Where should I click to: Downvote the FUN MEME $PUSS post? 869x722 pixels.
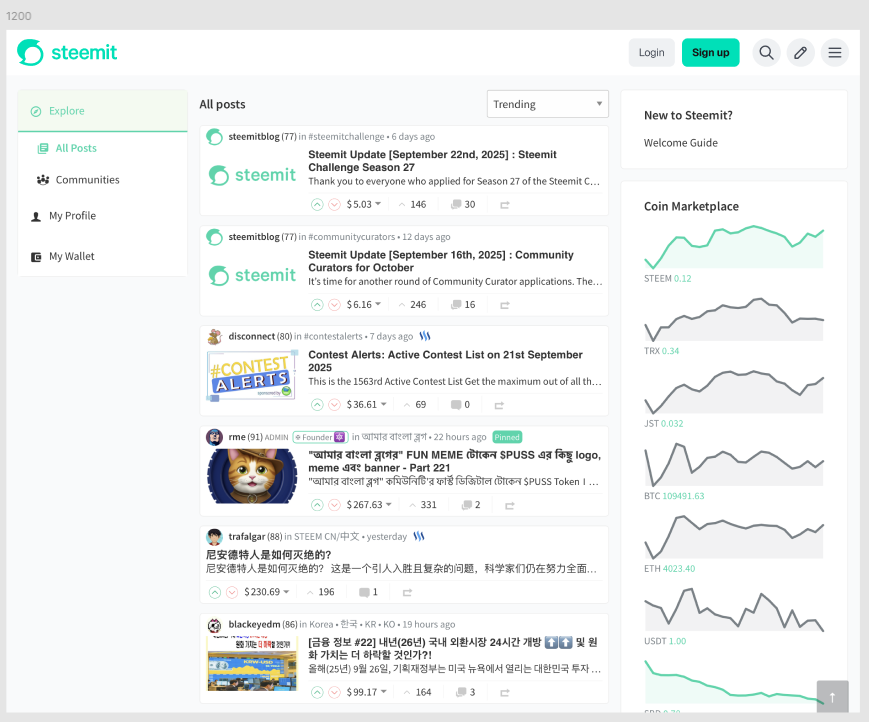click(334, 505)
